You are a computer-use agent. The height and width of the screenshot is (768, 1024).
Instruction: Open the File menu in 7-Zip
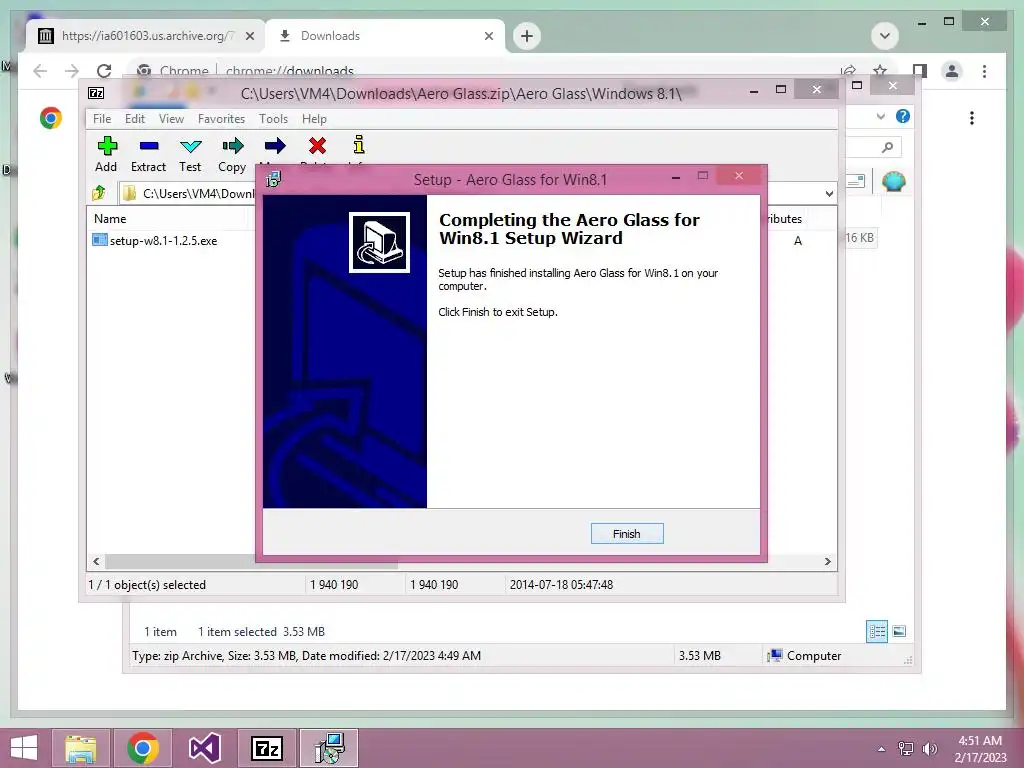click(x=102, y=119)
